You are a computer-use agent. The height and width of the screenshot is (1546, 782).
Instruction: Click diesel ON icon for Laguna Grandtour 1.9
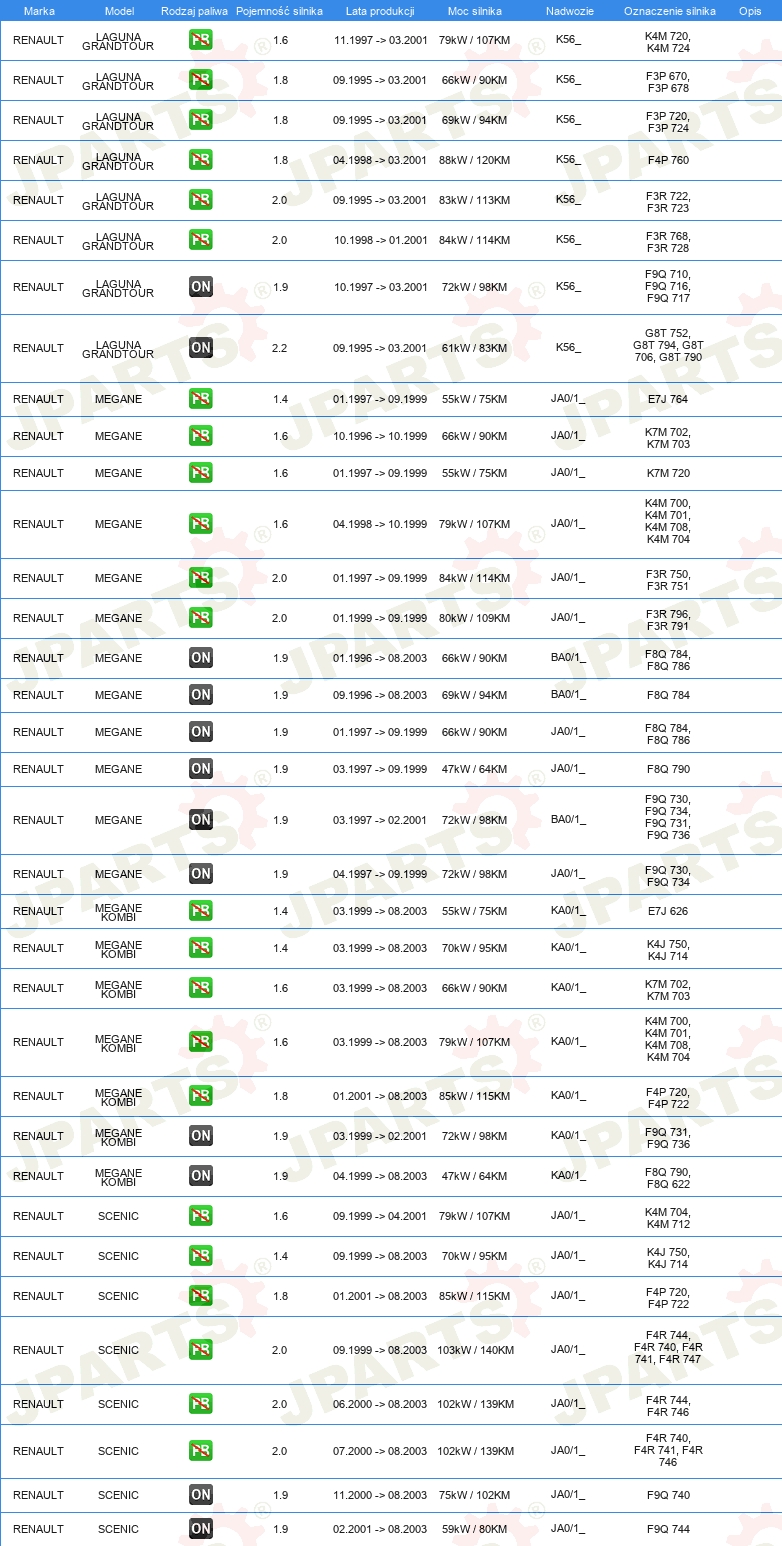(x=200, y=287)
